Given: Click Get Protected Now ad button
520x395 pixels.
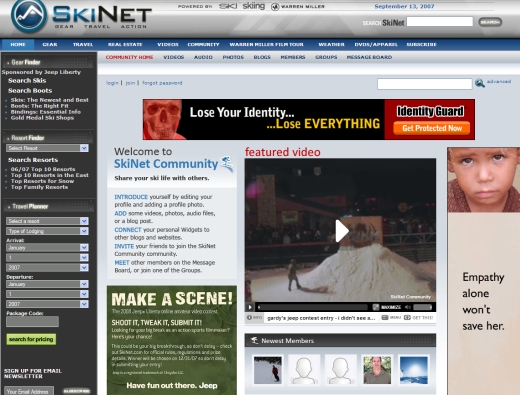Looking at the screenshot, I should (x=432, y=128).
